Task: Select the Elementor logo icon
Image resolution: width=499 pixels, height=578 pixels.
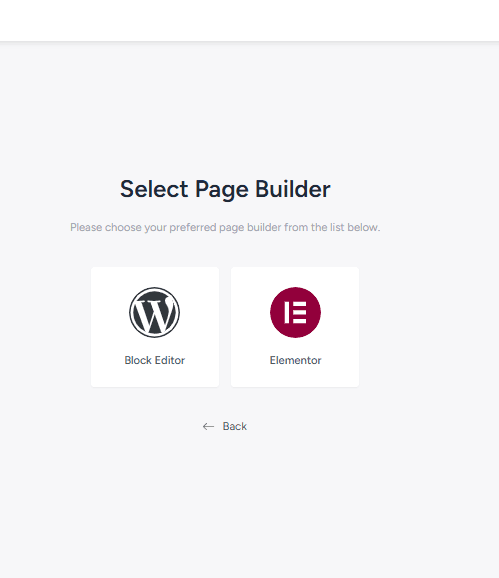Action: [295, 312]
